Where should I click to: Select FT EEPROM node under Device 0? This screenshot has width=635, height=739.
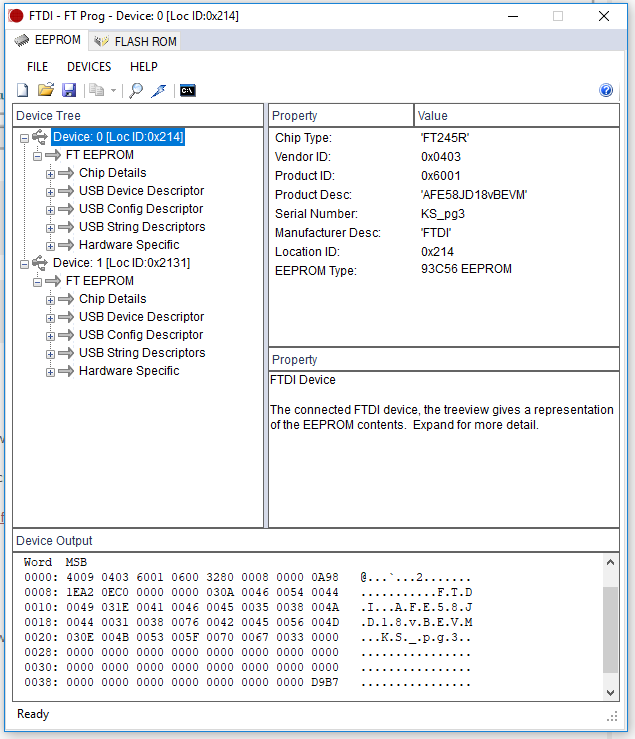(x=100, y=155)
